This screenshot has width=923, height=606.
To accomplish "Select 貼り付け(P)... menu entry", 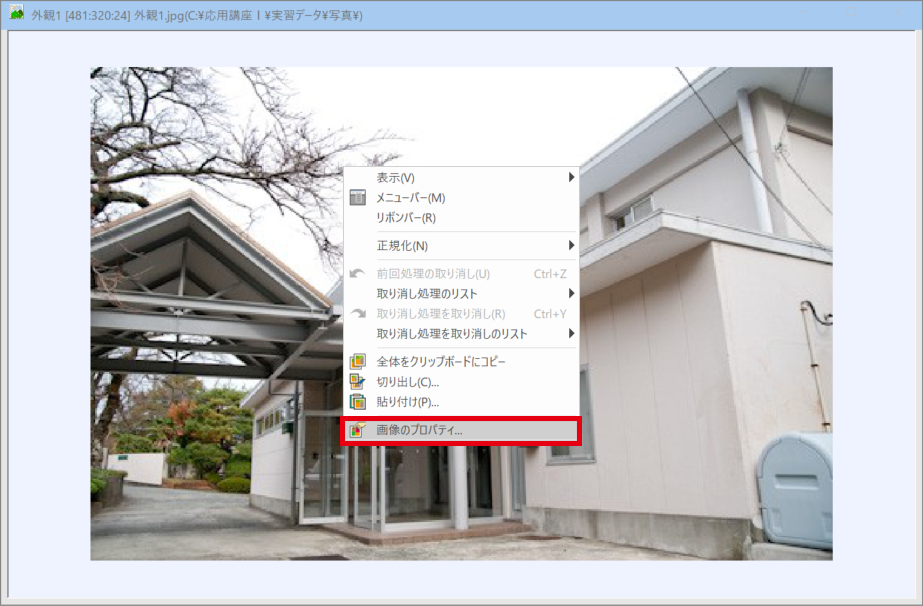I will (407, 402).
